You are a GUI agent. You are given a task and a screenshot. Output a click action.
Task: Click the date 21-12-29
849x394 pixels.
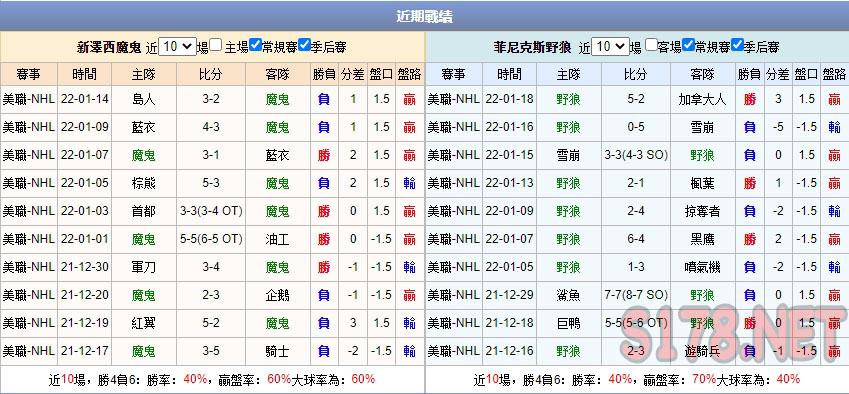pyautogui.click(x=510, y=296)
